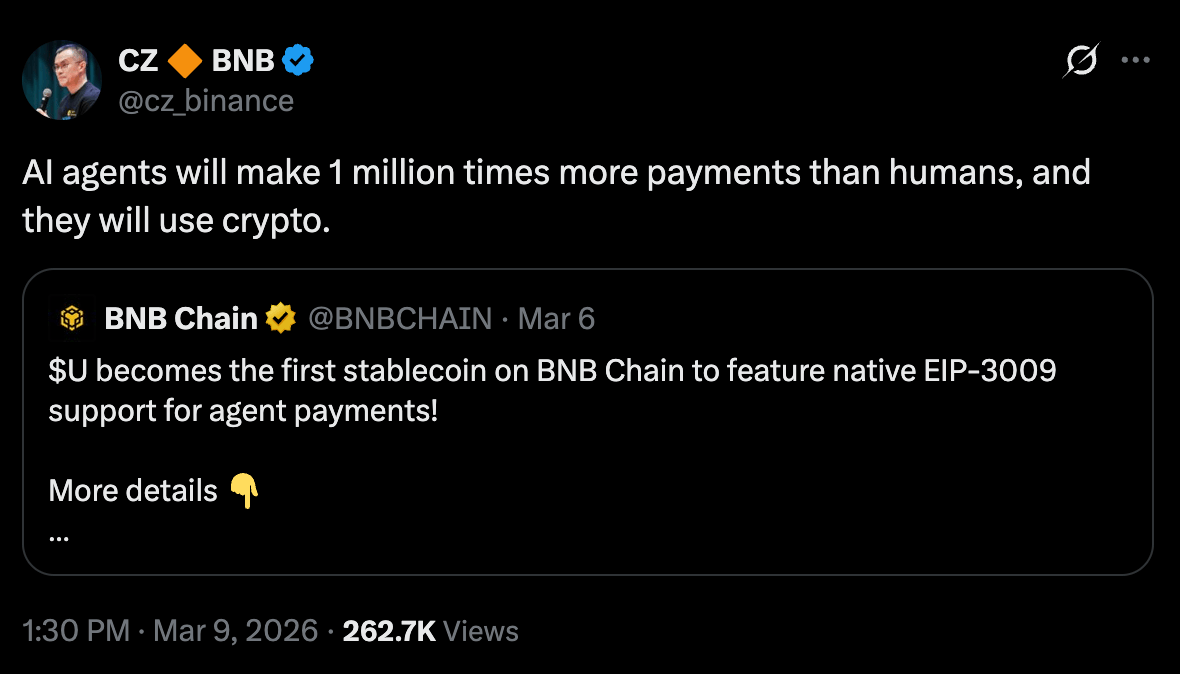Open the @cz_binance handle link
1180x674 pixels.
[x=206, y=100]
